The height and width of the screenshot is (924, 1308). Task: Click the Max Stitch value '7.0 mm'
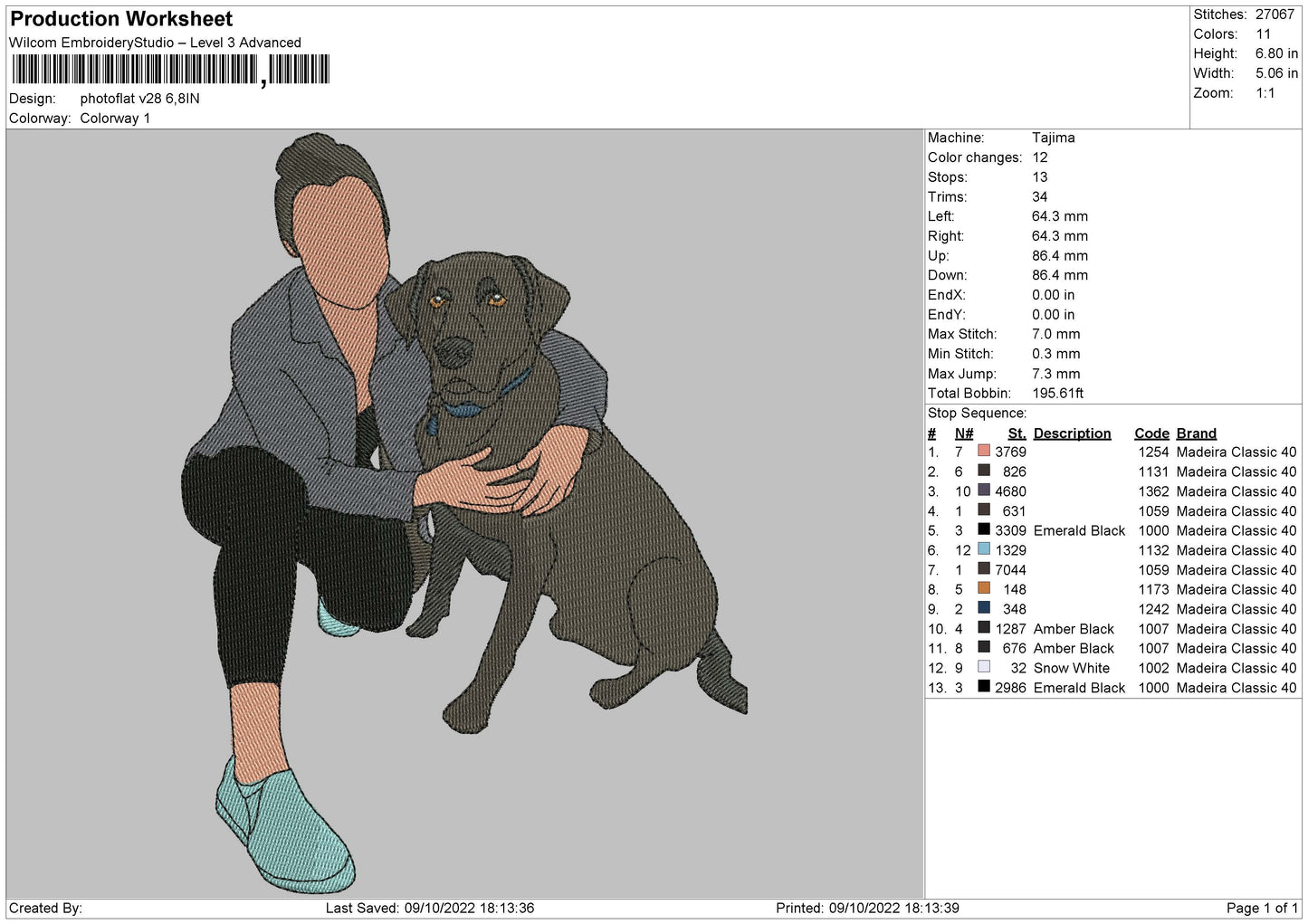tap(1056, 334)
